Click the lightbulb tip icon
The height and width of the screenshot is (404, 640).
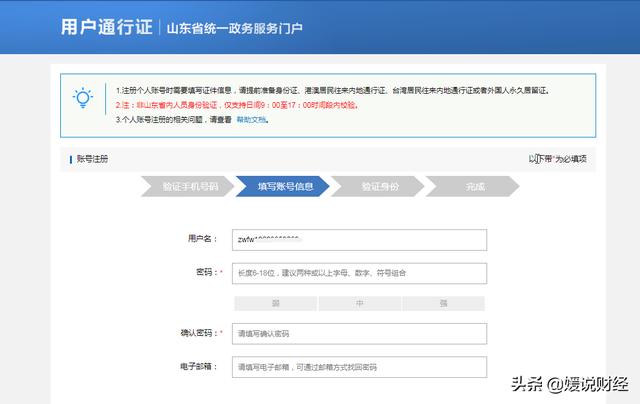(82, 97)
